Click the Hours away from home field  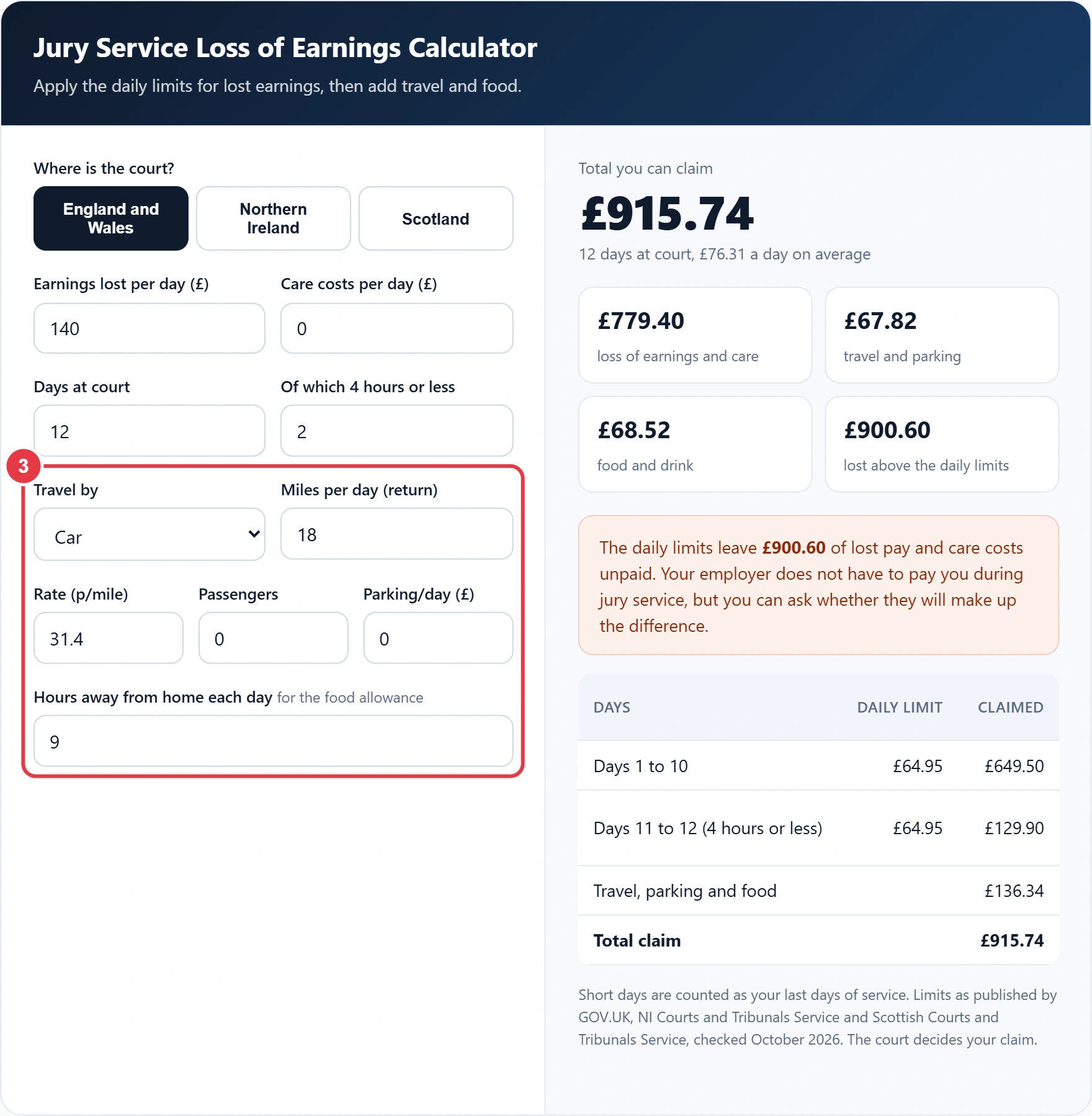click(274, 742)
